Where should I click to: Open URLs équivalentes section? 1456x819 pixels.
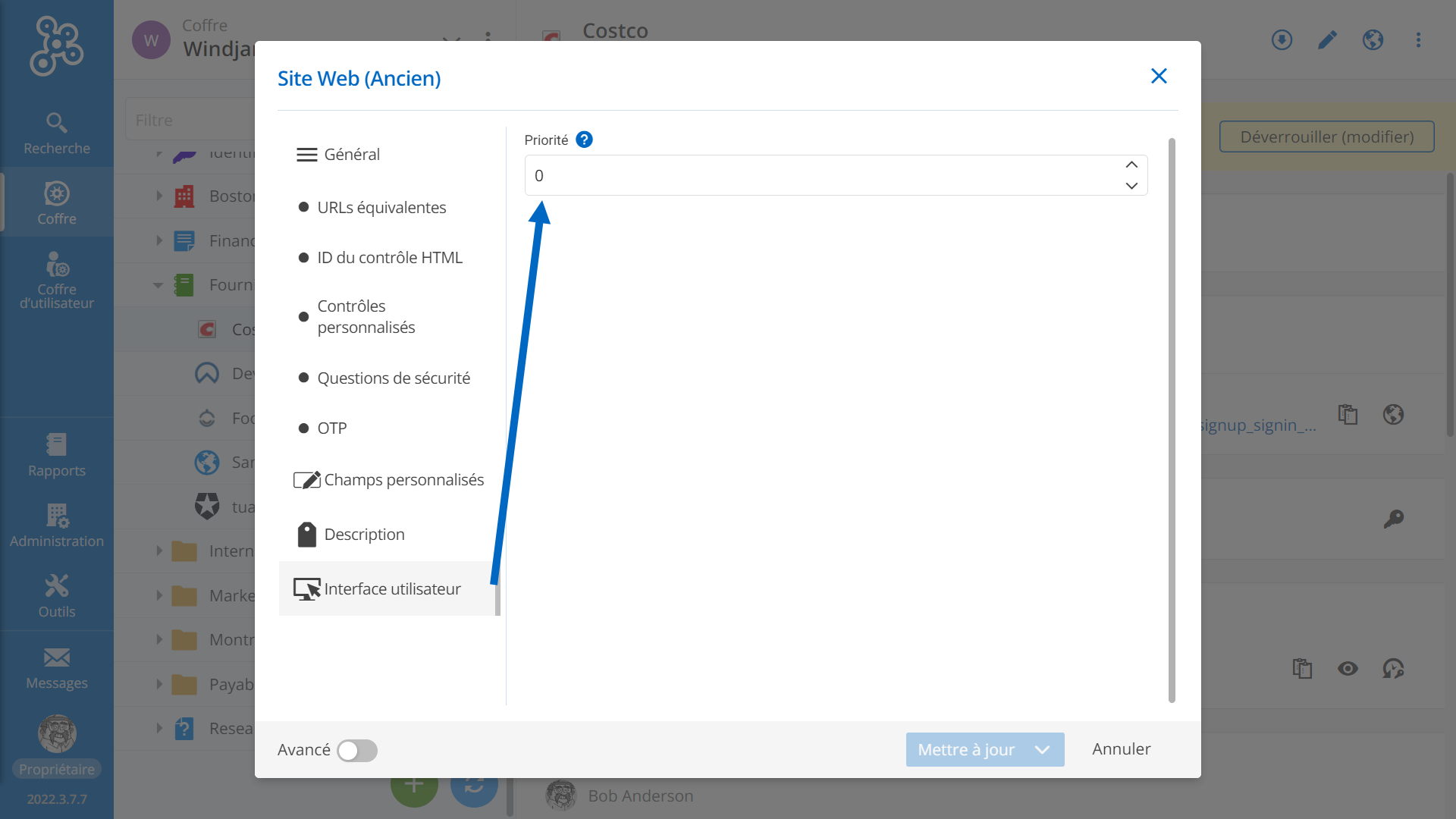(x=381, y=208)
